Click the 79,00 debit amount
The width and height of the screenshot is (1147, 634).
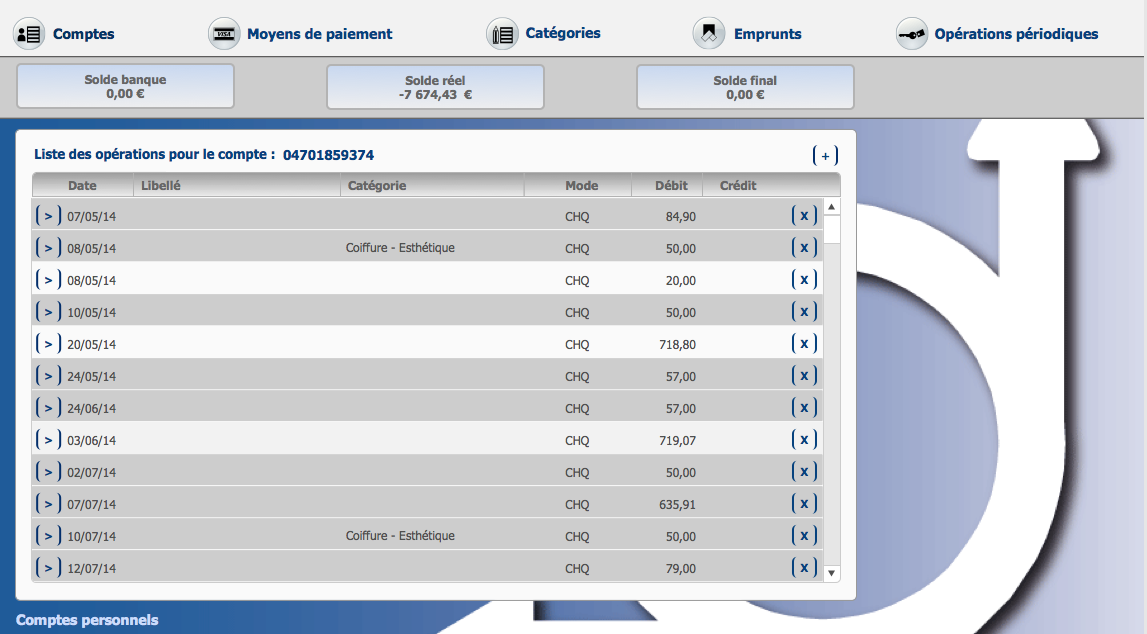pyautogui.click(x=681, y=568)
